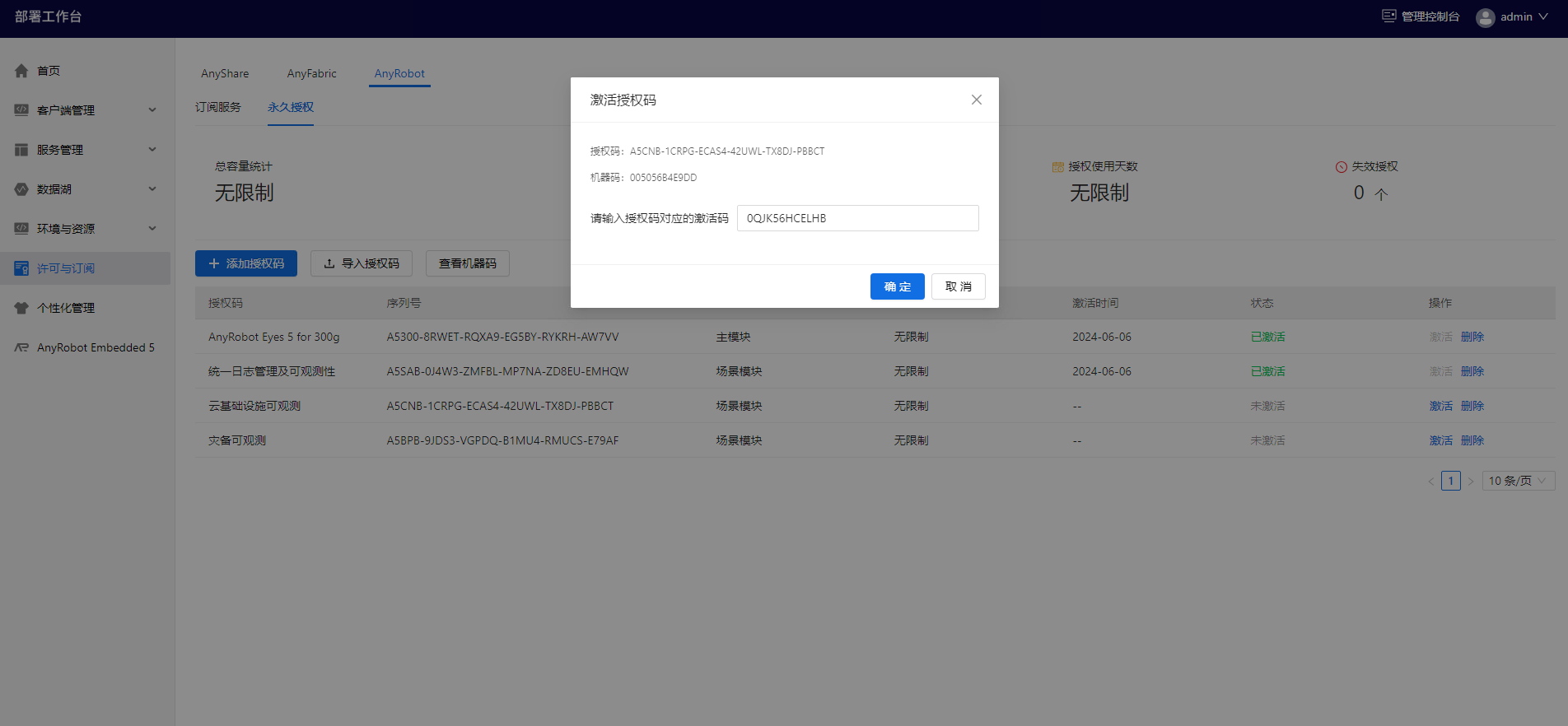Viewport: 1568px width, 726px height.
Task: Expand the 环境与资源 menu chevron
Action: (152, 229)
